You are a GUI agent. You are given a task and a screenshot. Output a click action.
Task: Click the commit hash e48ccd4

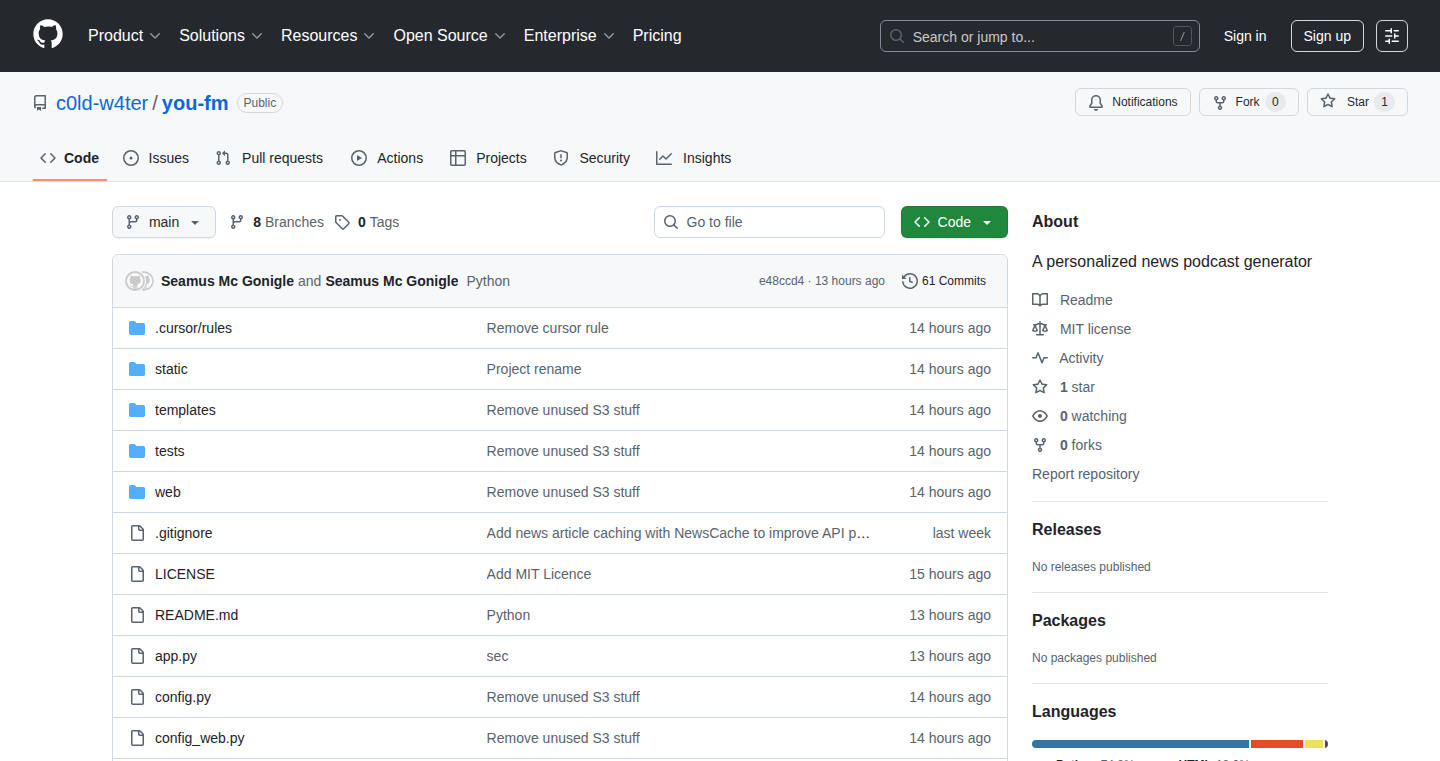(x=781, y=281)
